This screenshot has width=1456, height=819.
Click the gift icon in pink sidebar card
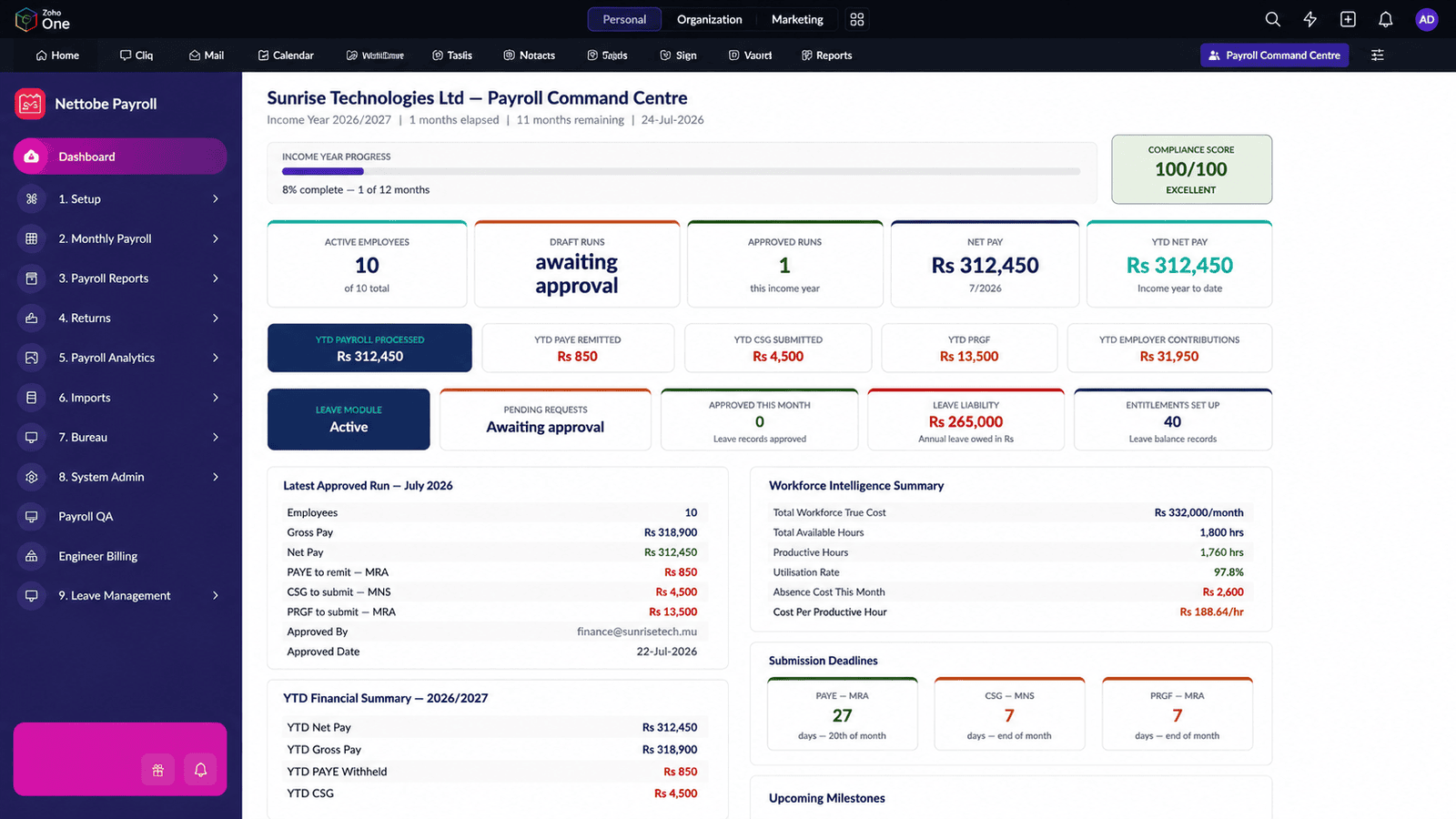click(157, 770)
